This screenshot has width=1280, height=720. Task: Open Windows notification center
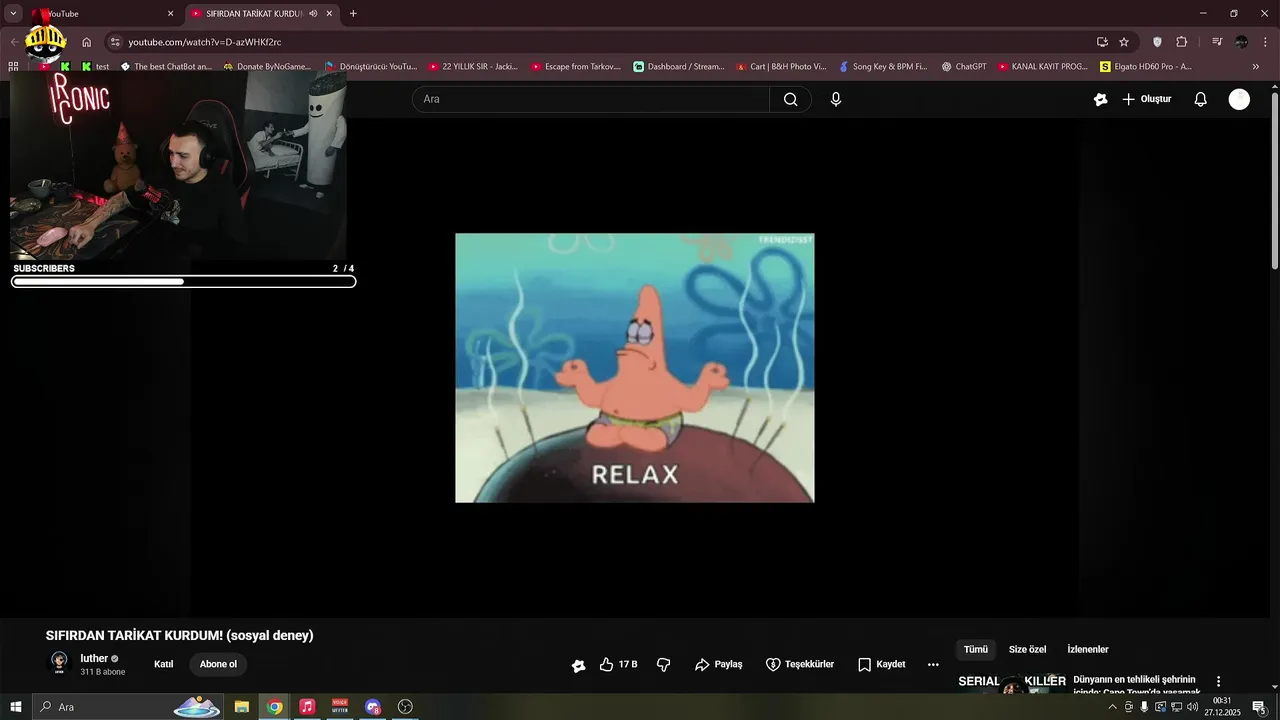click(1259, 707)
